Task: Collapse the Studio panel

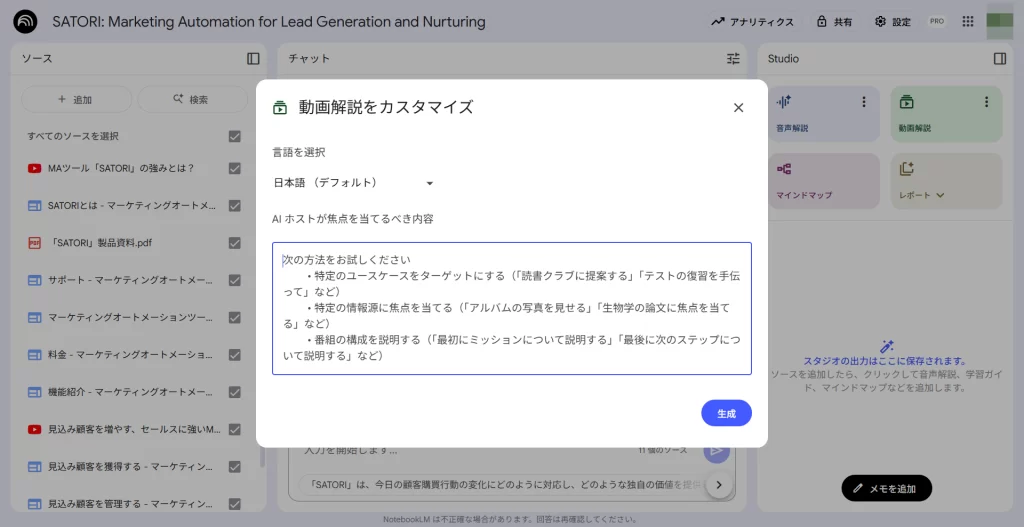Action: [x=1000, y=59]
